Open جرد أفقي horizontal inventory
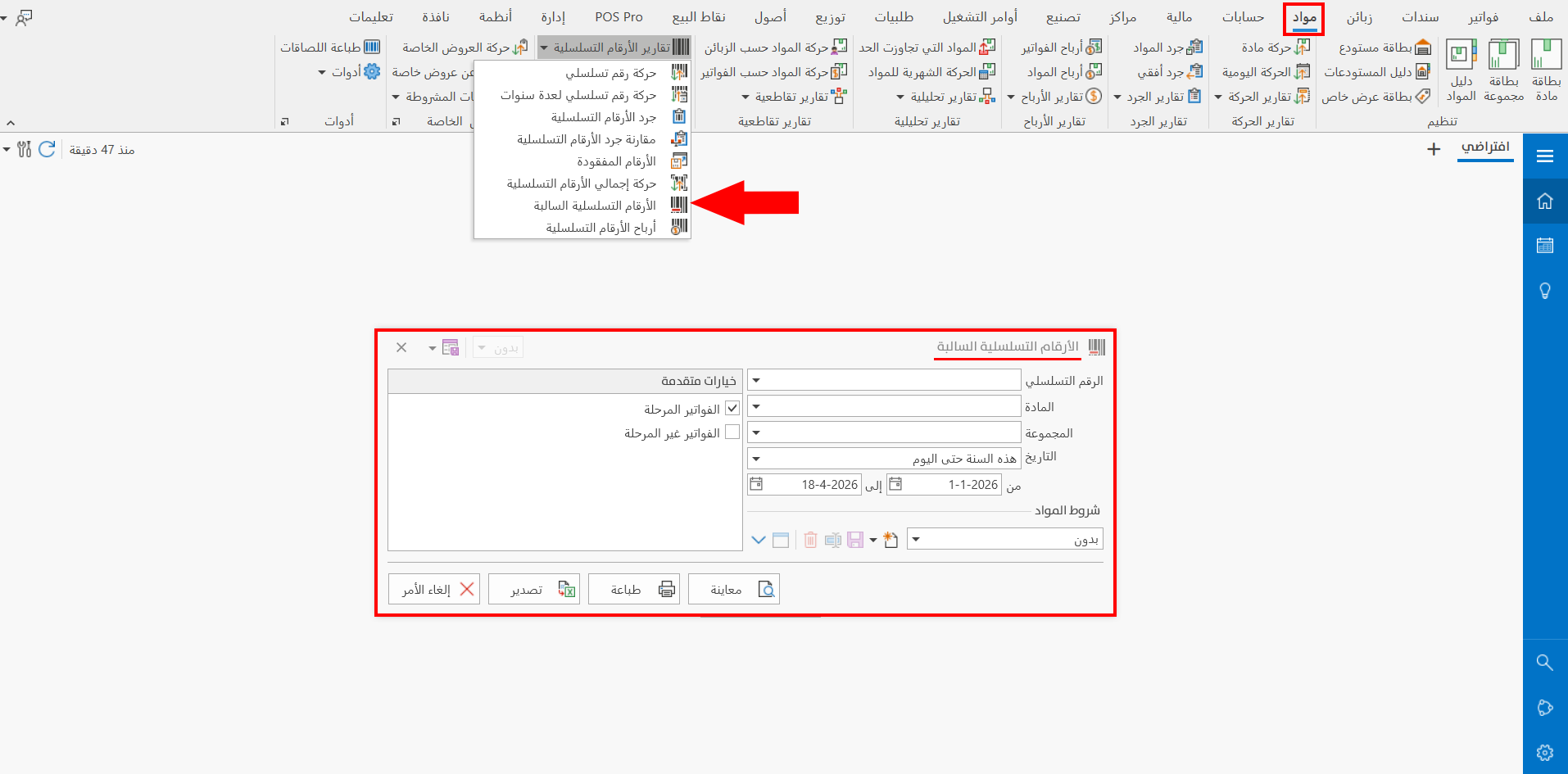The height and width of the screenshot is (774, 1568). 1170,72
